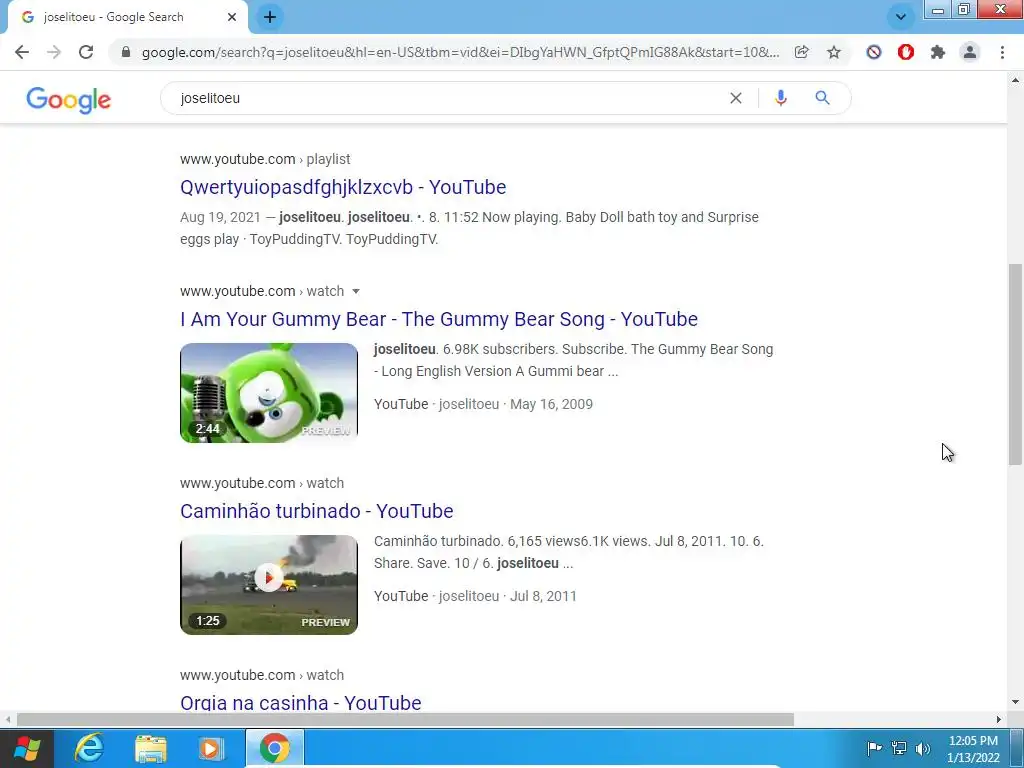1024x768 pixels.
Task: Open the black blocked-circle extension icon
Action: click(x=874, y=52)
